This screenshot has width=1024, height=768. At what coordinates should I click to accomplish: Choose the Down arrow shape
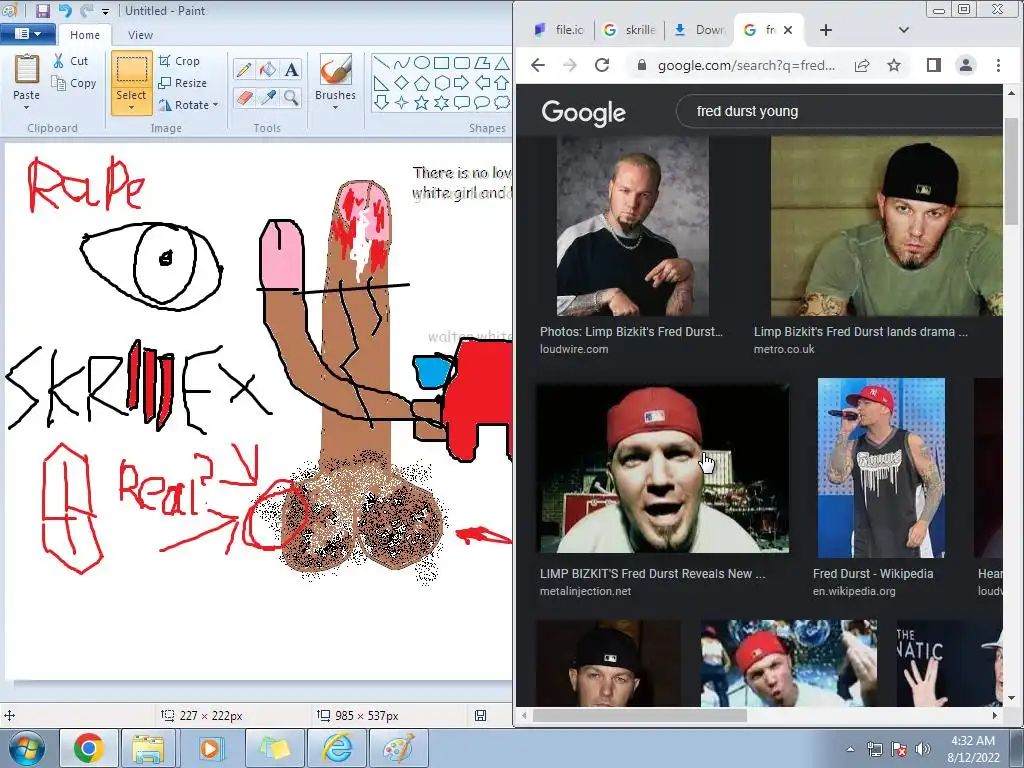382,103
